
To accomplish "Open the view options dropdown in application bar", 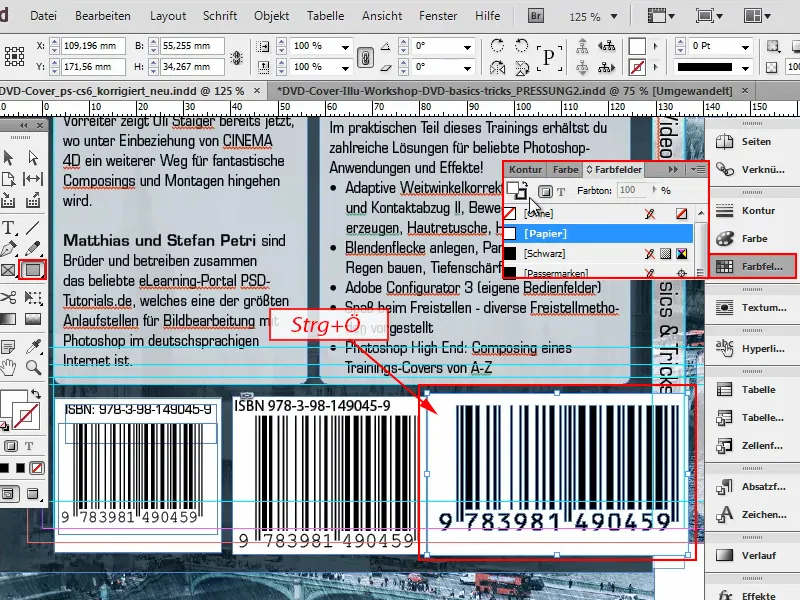I will tap(661, 16).
